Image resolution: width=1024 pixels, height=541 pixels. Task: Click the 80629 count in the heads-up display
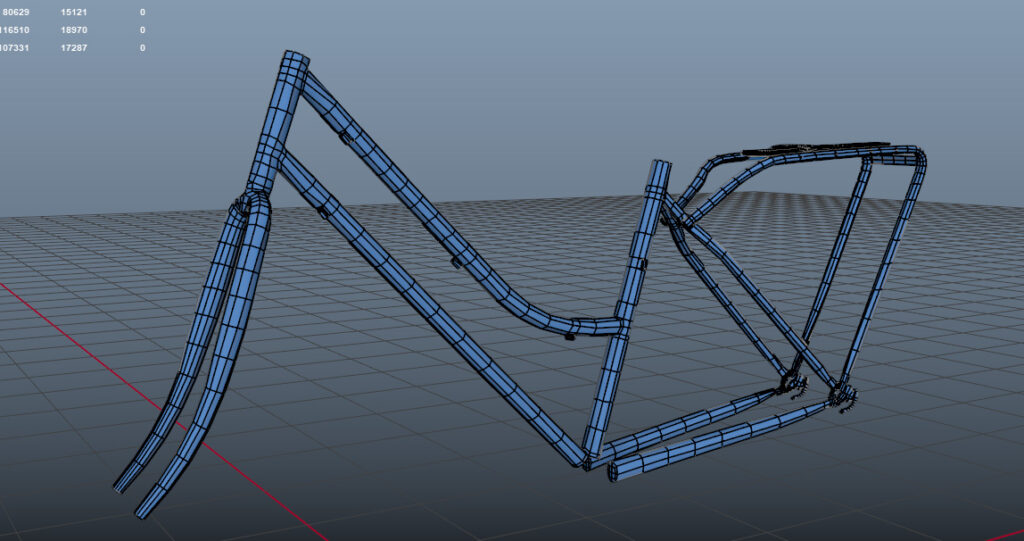16,12
